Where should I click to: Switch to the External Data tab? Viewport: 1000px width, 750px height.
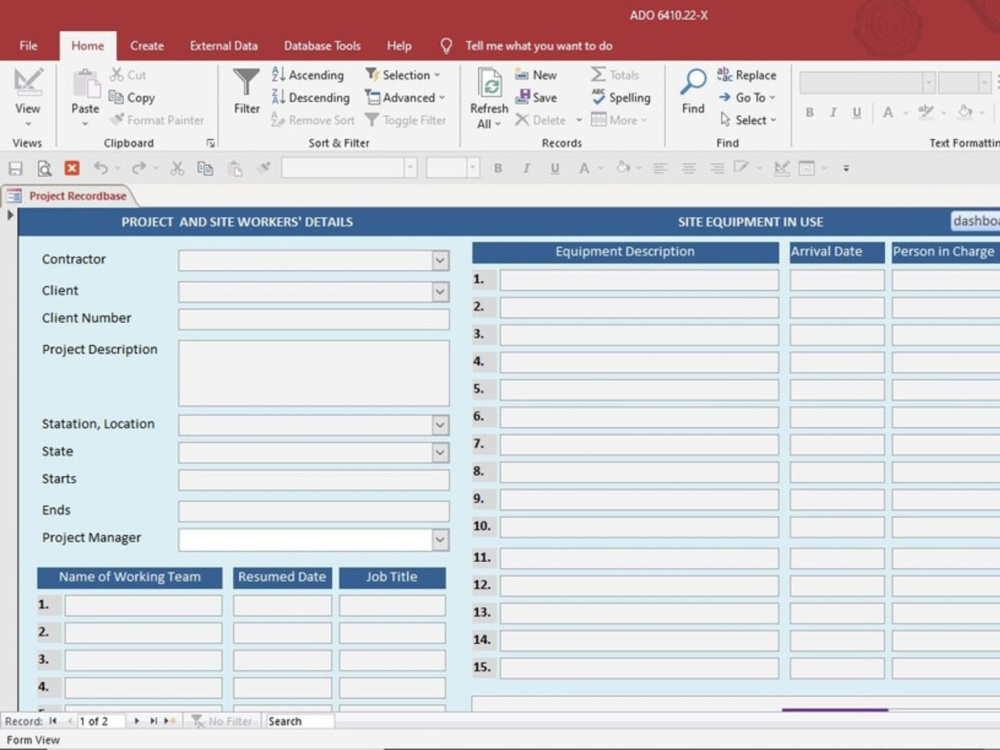[223, 46]
